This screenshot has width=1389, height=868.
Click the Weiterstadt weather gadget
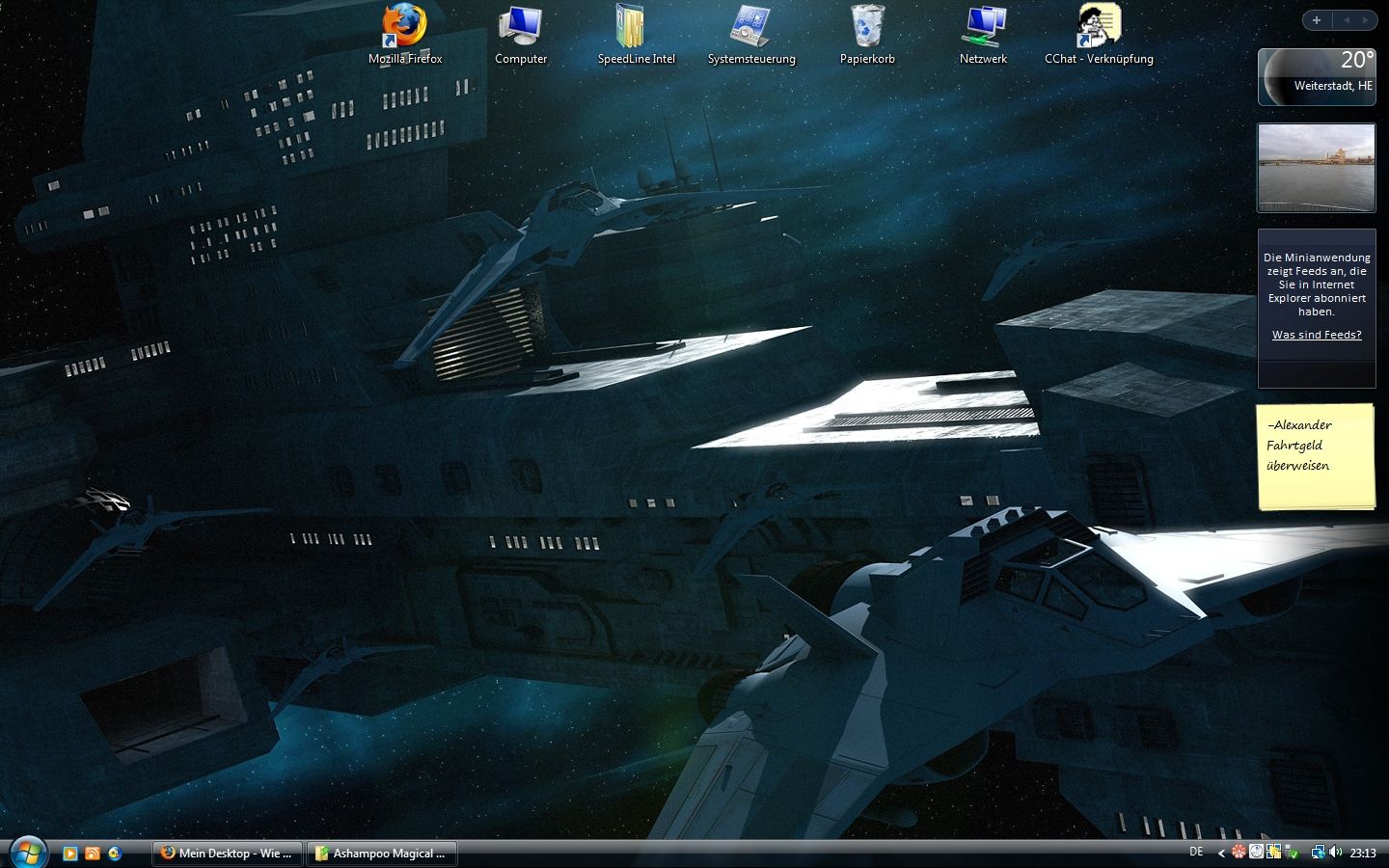[x=1317, y=76]
